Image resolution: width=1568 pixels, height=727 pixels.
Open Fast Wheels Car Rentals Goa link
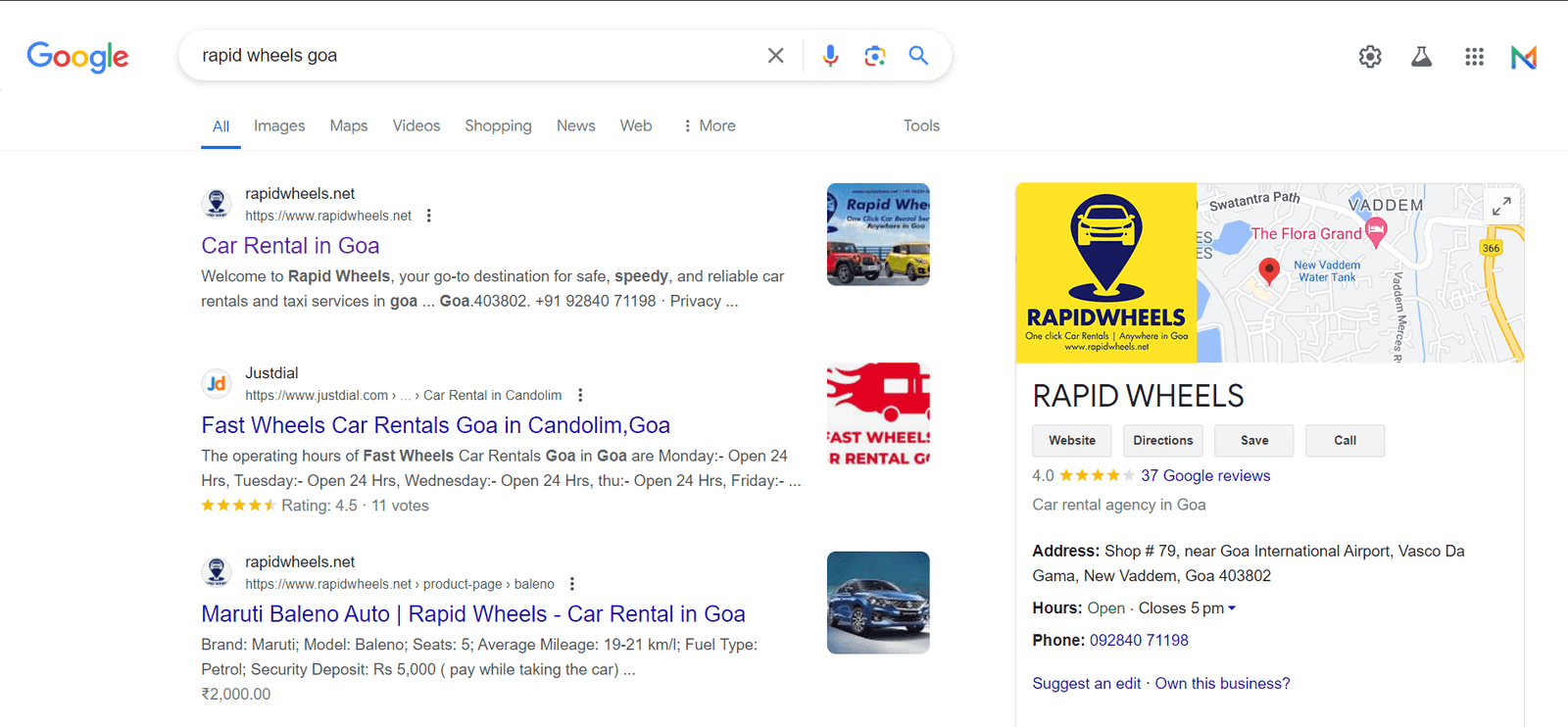(436, 425)
